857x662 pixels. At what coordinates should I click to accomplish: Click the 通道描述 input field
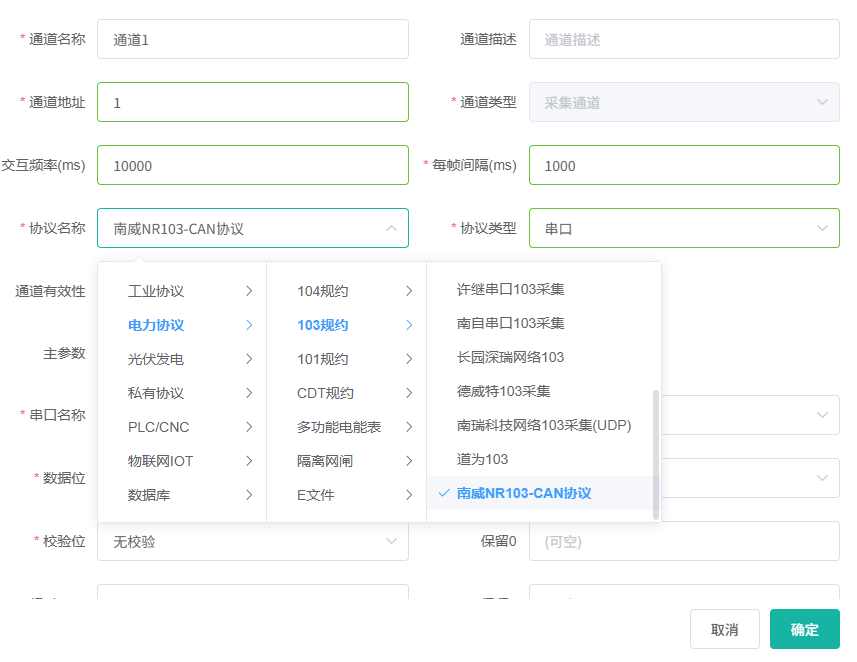pos(683,40)
